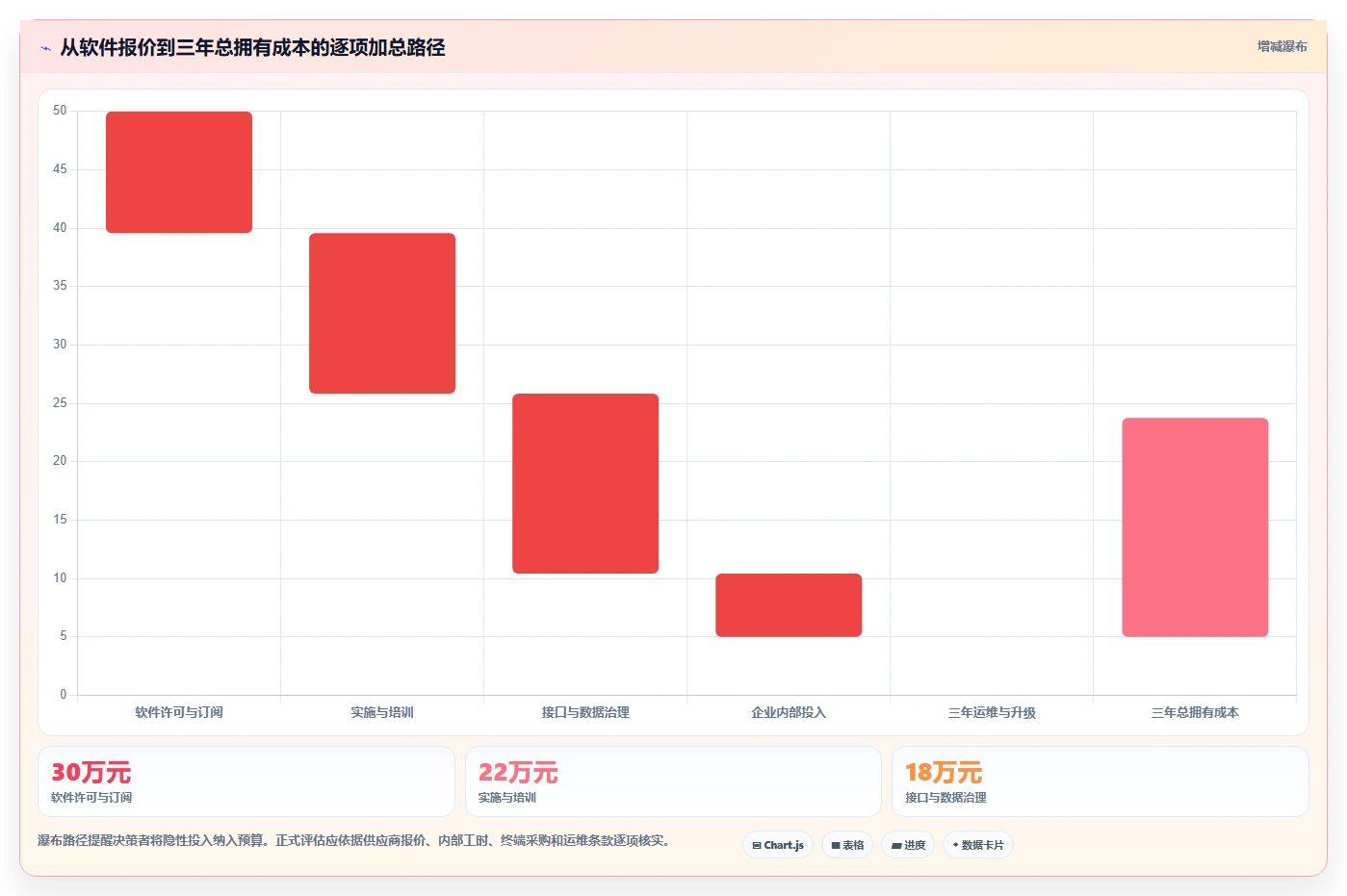Click the 进度 chip
1347x896 pixels.
[908, 845]
